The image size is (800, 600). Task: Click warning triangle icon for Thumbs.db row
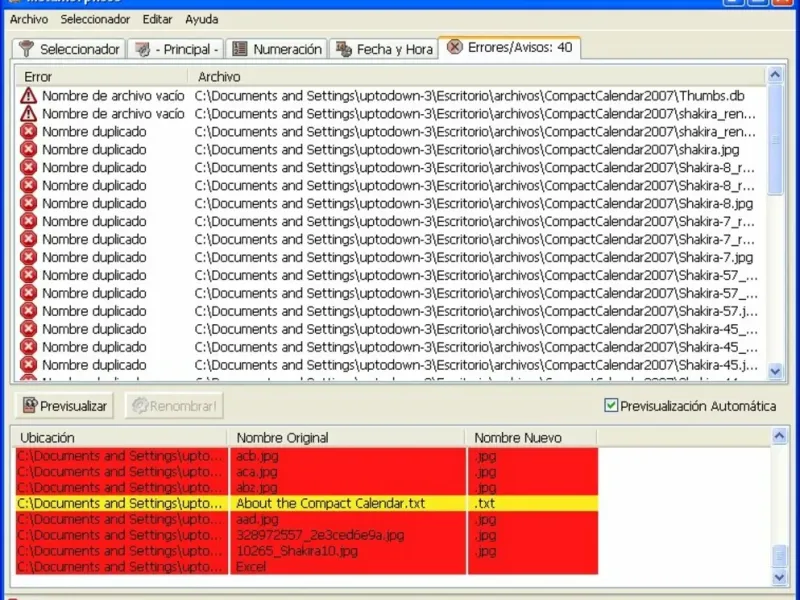[29, 95]
